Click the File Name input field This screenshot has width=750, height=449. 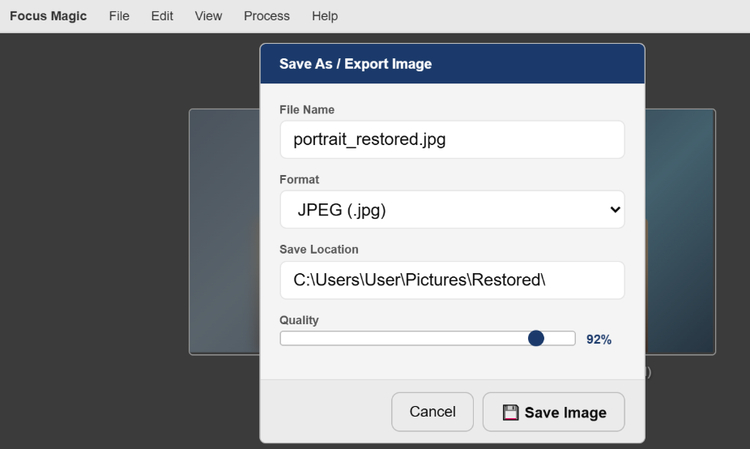(x=452, y=139)
